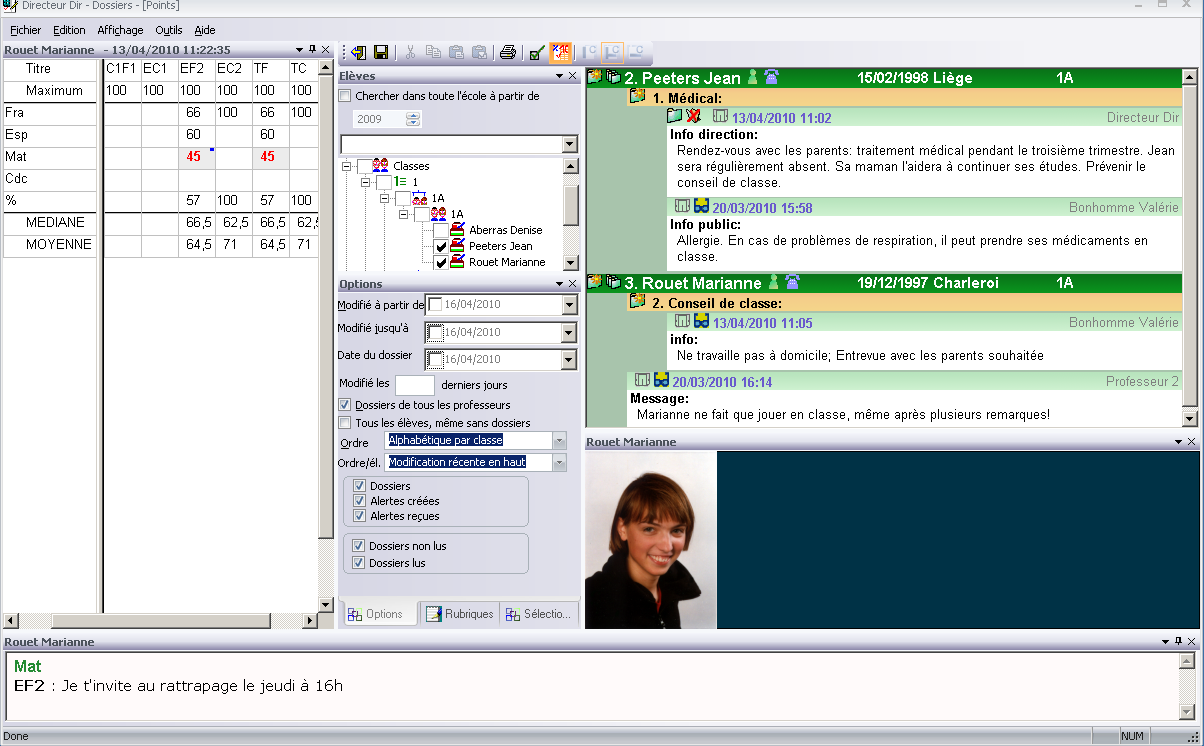Screen dimensions: 1204x746
Task: Uncheck the Peeters Jean checkbox in tree
Action: (440, 246)
